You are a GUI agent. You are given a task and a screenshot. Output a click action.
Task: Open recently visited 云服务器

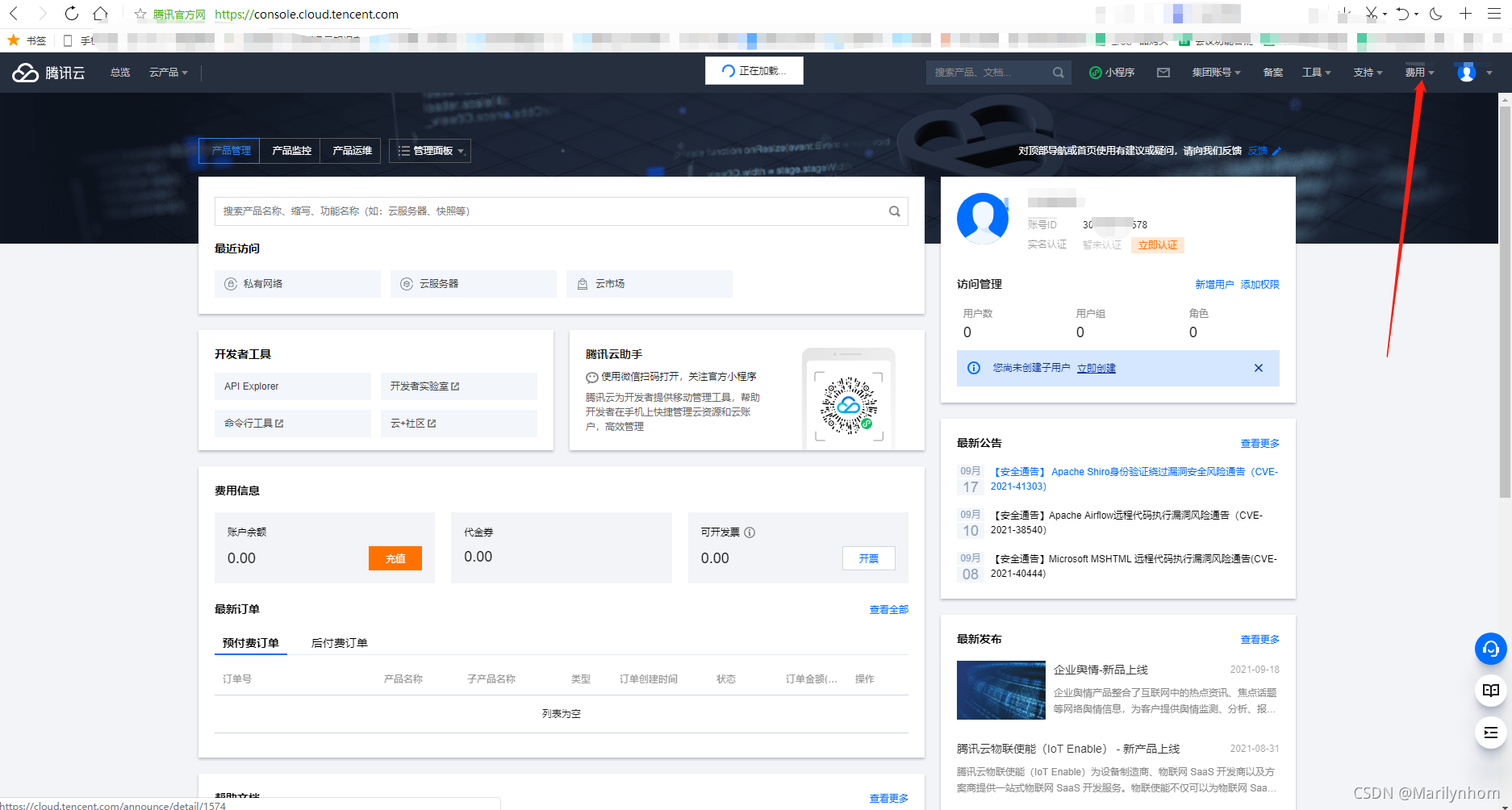[x=474, y=284]
